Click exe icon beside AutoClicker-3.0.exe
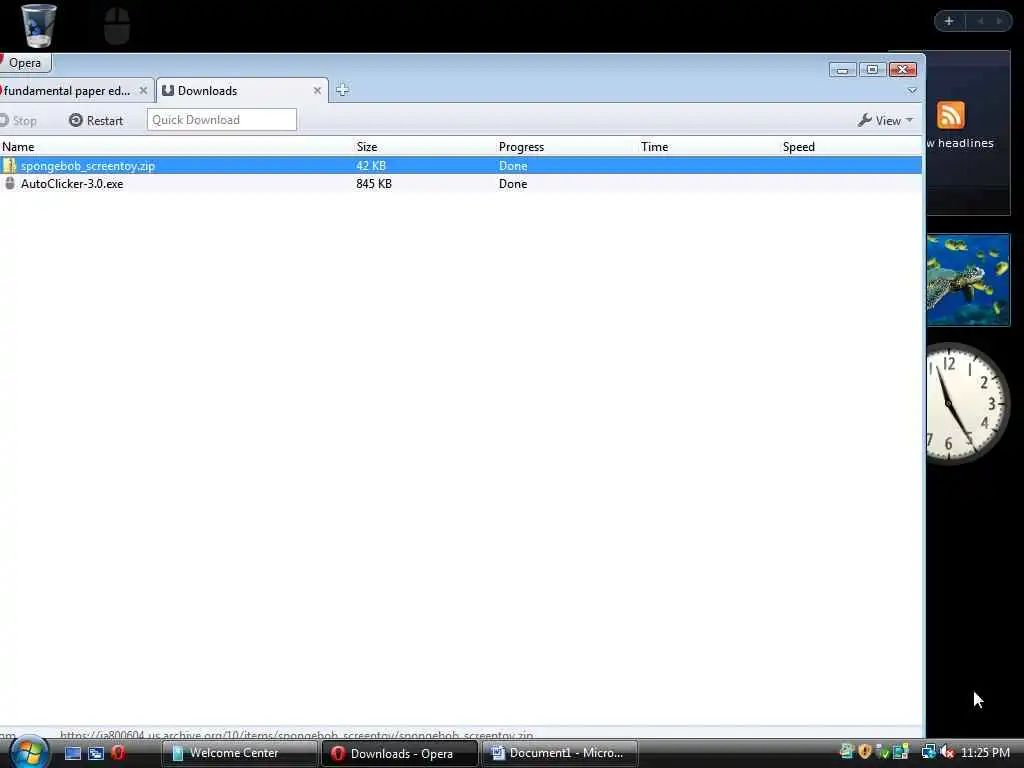1024x768 pixels. 9,184
